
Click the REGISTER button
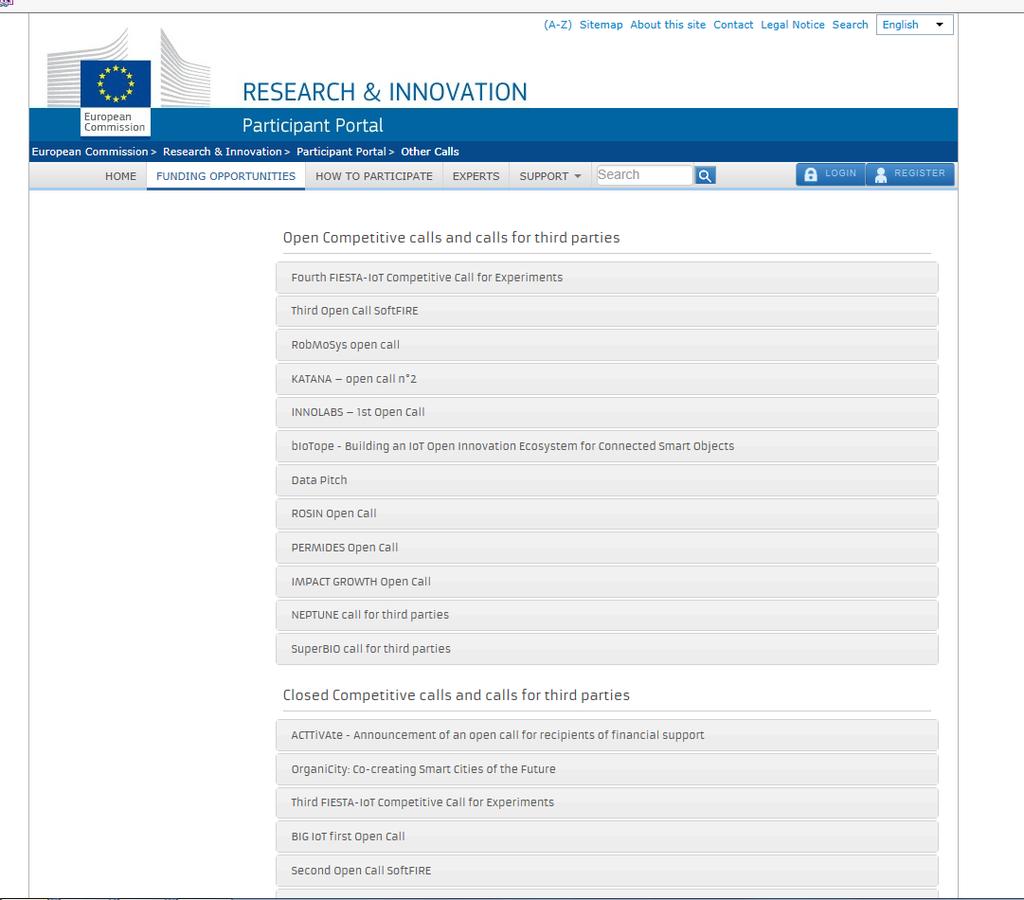[910, 174]
